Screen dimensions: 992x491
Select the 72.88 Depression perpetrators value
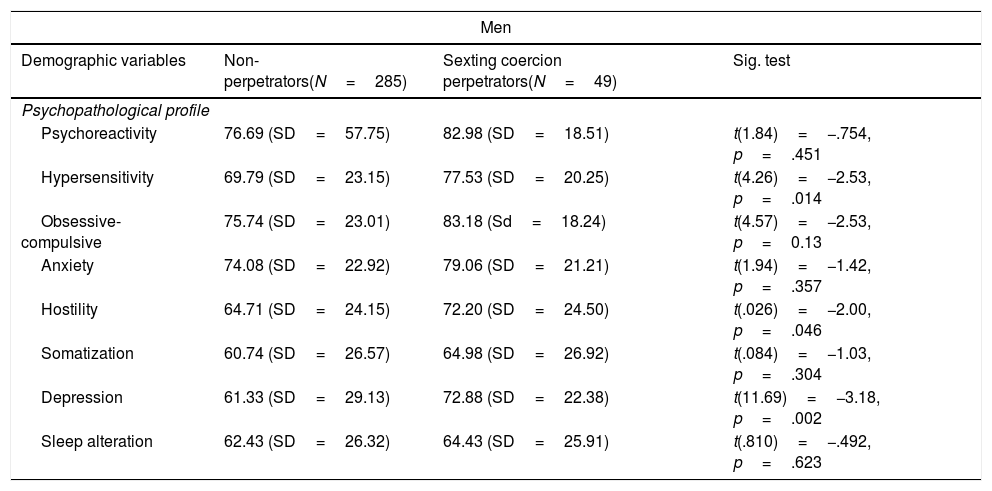tap(526, 398)
